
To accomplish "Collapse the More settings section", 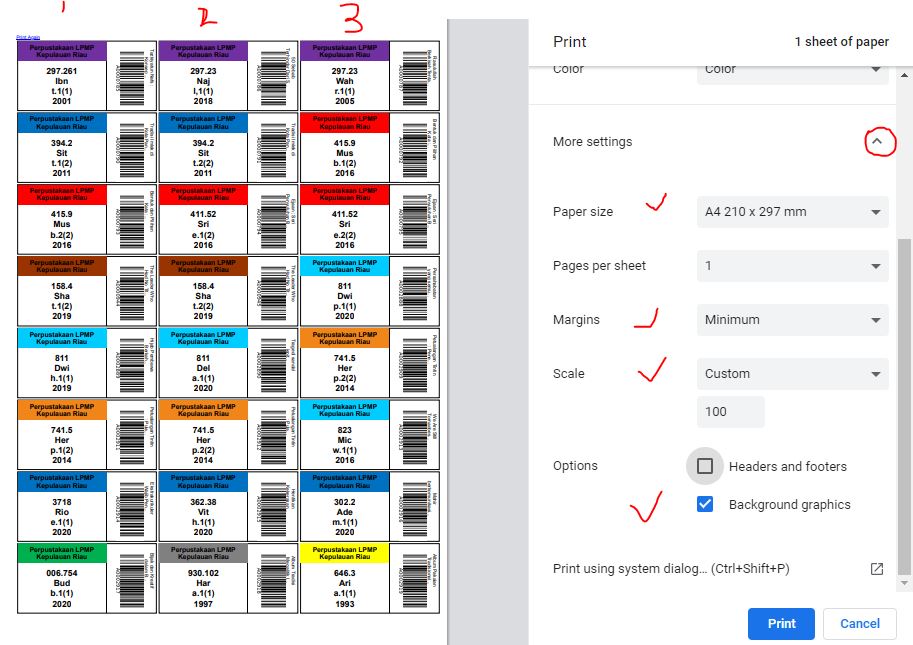I will 878,141.
